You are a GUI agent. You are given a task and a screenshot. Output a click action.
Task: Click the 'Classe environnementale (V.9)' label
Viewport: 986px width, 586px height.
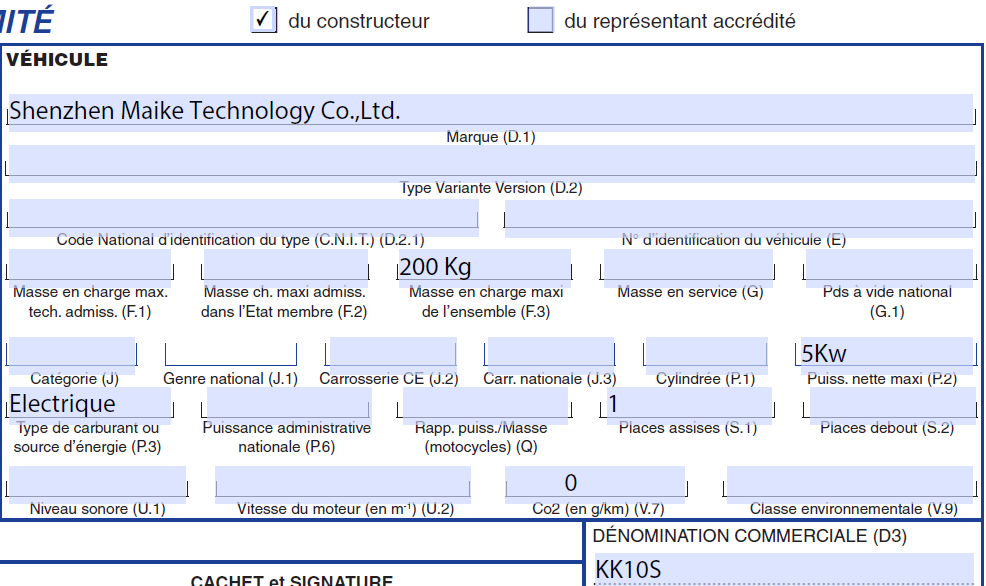[x=853, y=509]
